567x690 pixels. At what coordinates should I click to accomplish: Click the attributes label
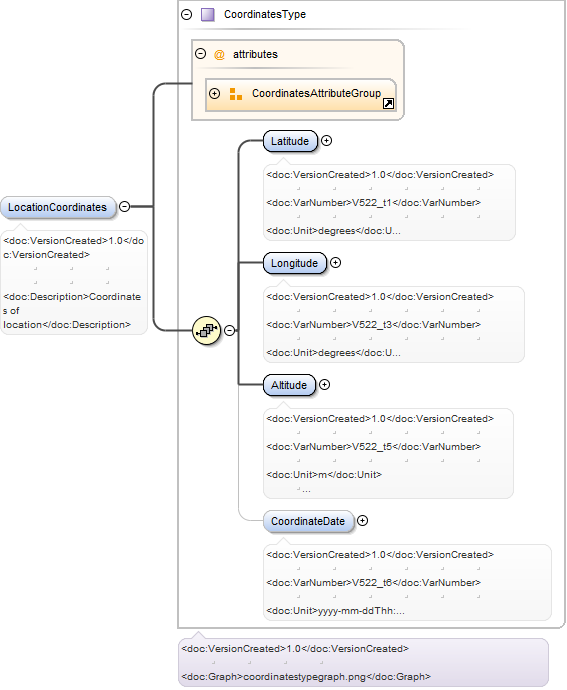255,55
